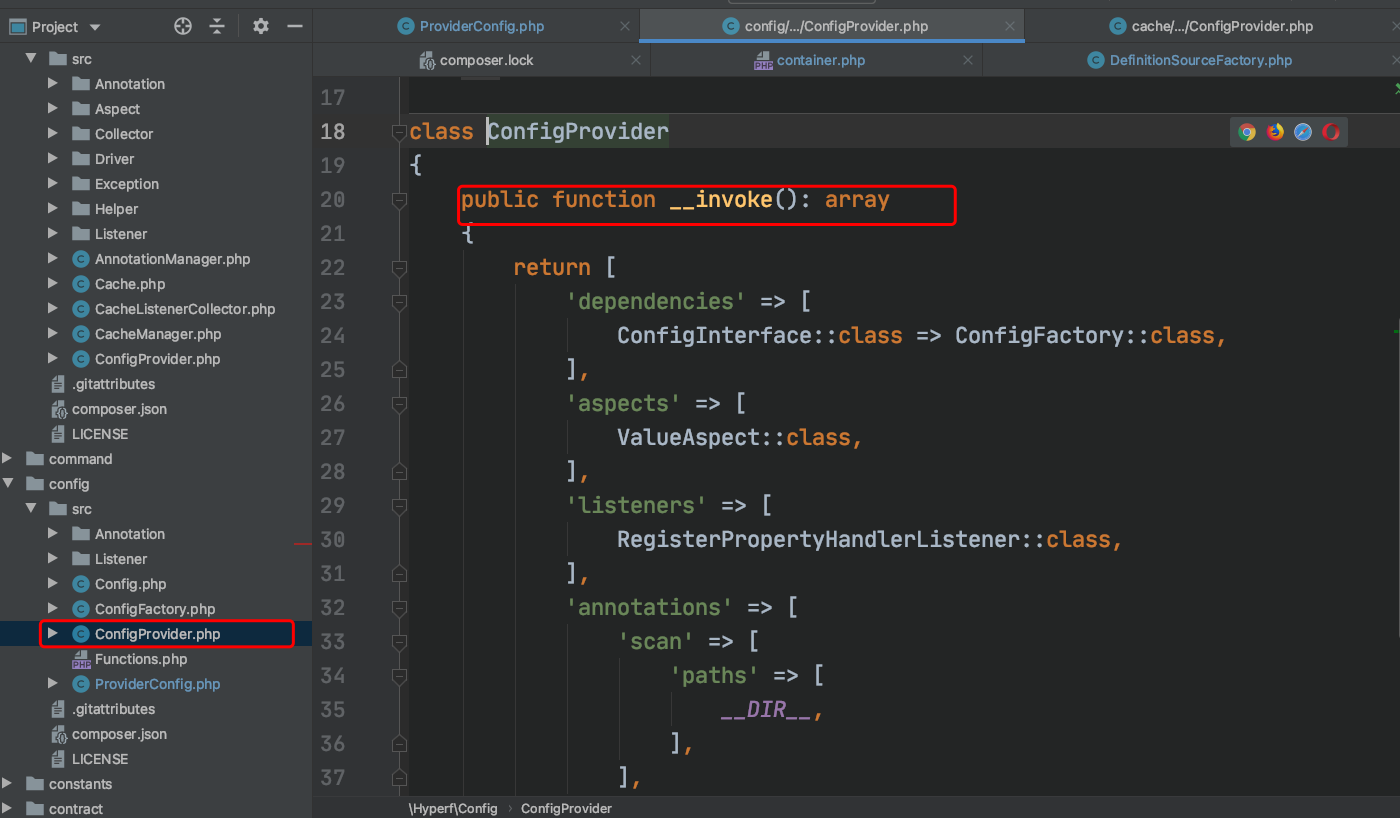Click RegisterPropertyHandlerListener::class text
The height and width of the screenshot is (818, 1400).
863,540
